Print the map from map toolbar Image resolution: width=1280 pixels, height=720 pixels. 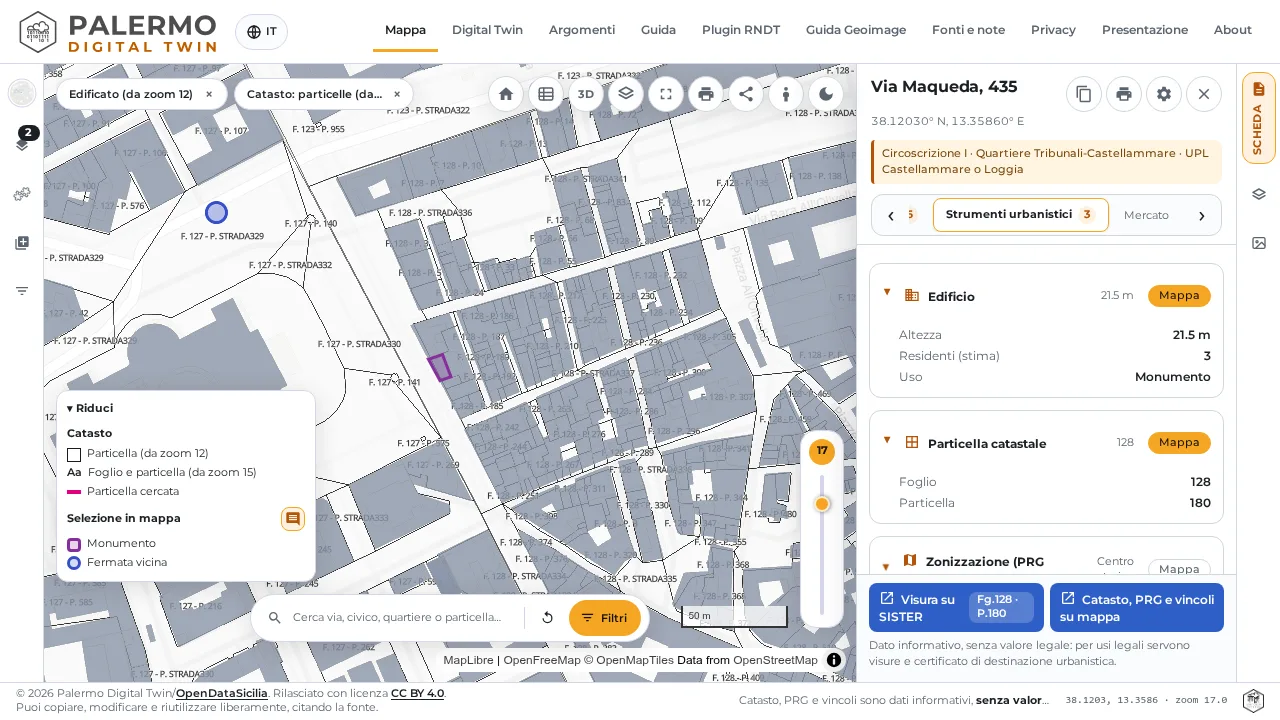(x=706, y=94)
